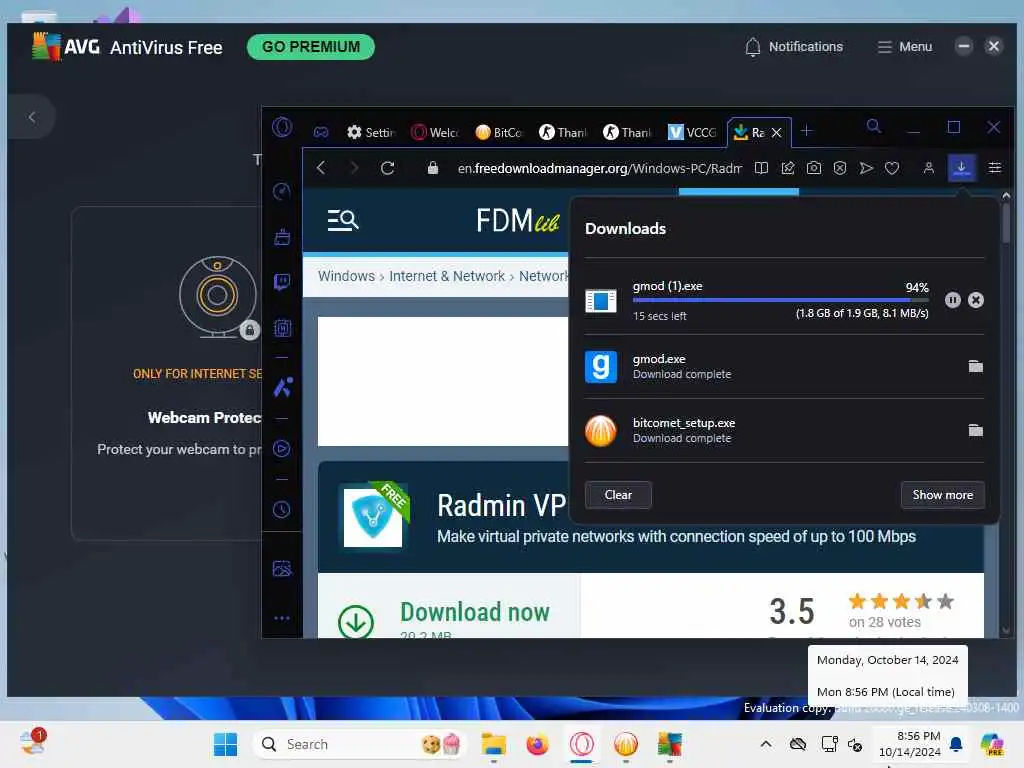This screenshot has width=1024, height=768.
Task: Go back in Opera browser
Action: coord(321,168)
